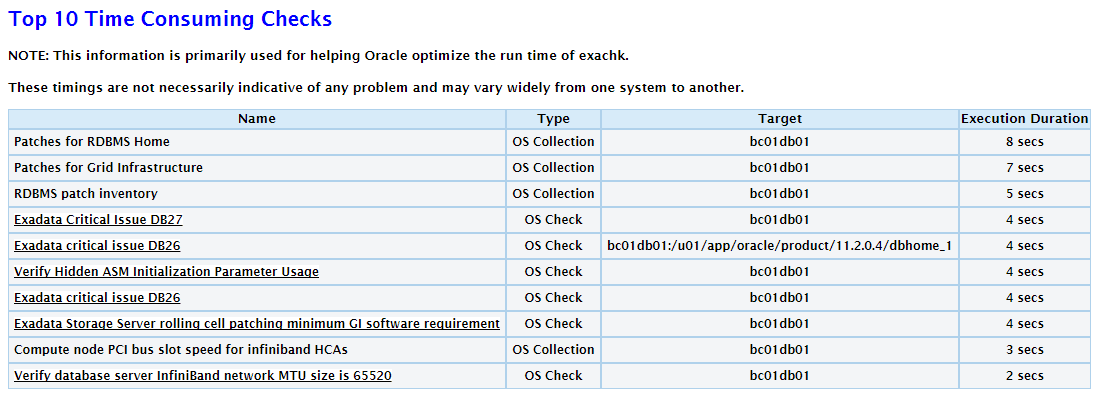Click the Name column header
This screenshot has height=400, width=1104.
257,119
